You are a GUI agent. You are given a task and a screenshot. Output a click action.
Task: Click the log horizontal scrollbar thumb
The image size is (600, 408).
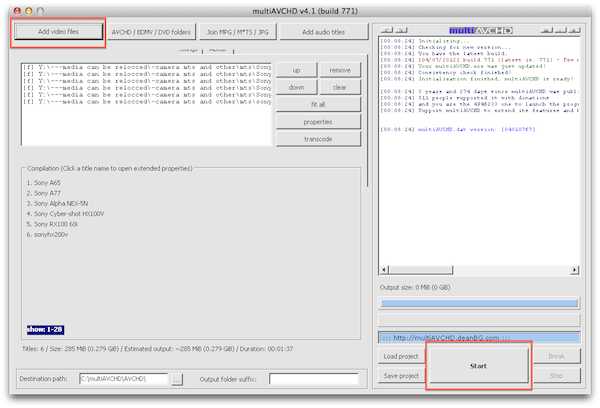tap(421, 270)
